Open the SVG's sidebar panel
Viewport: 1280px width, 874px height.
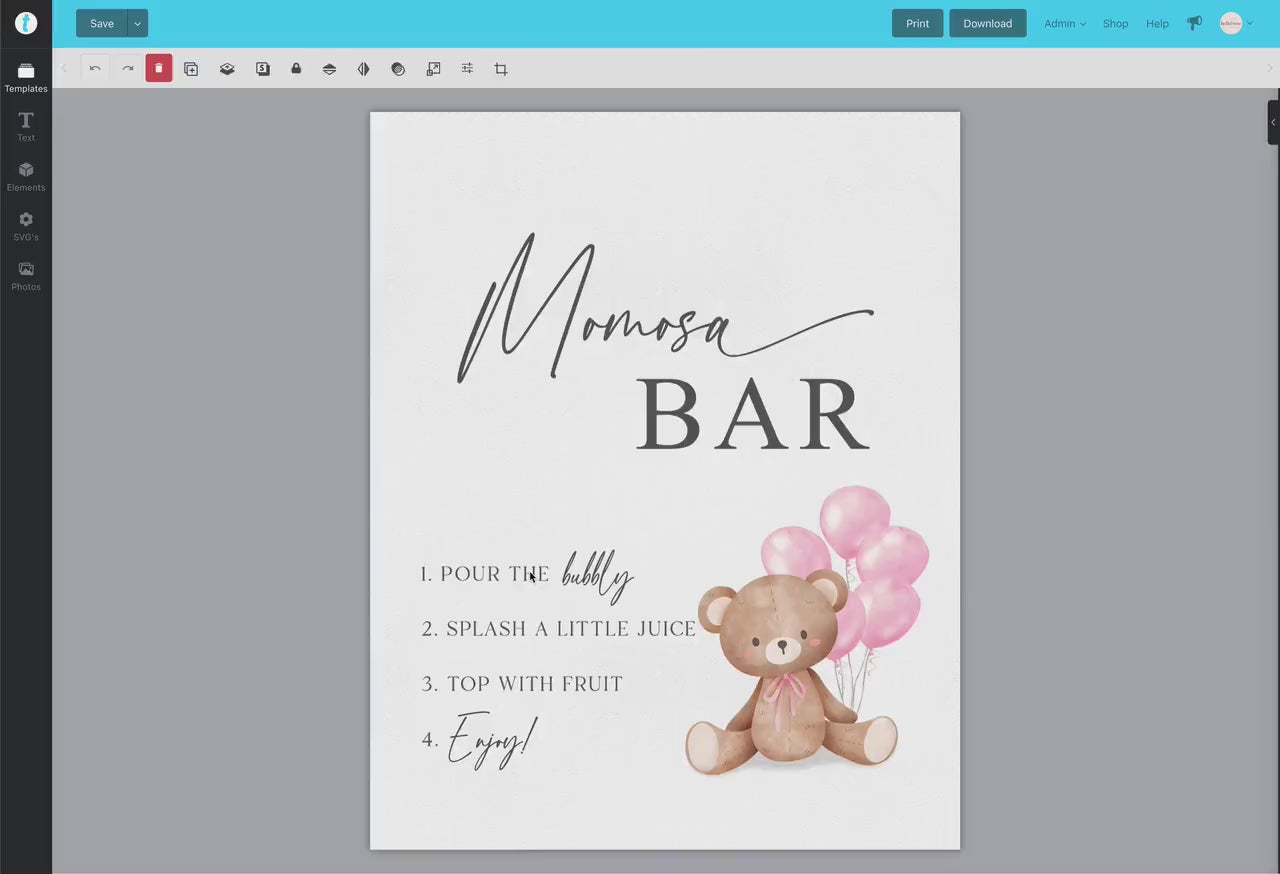(26, 227)
